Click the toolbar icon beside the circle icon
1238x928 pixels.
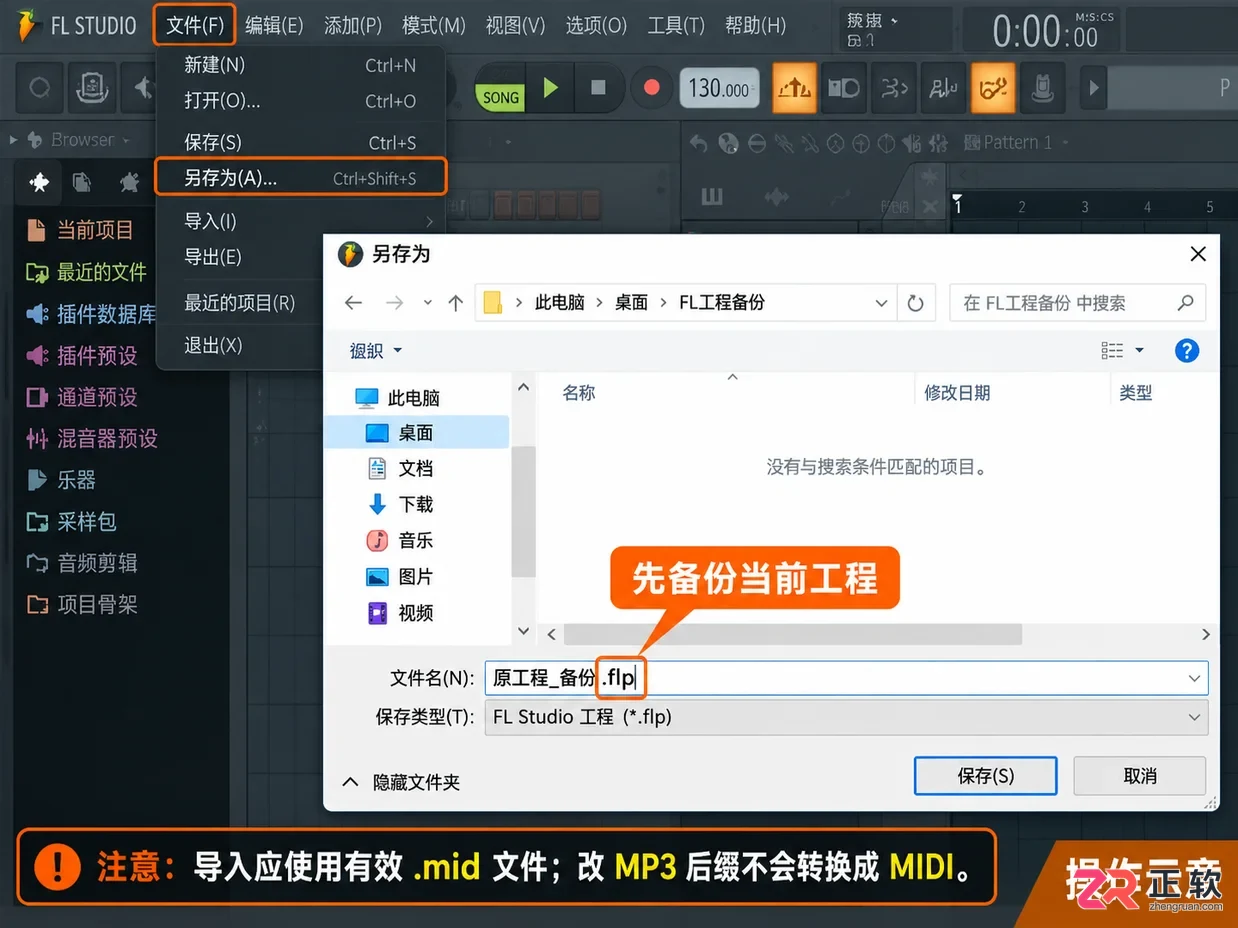[94, 88]
